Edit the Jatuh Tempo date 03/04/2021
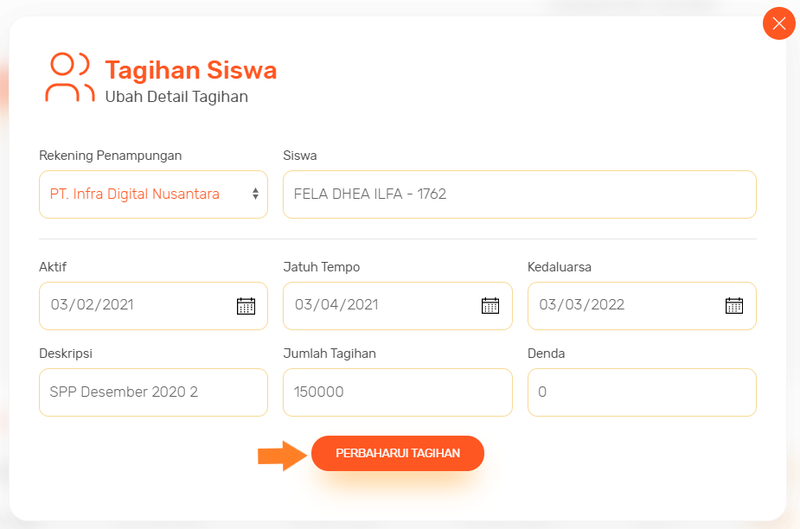The image size is (800, 529). click(x=397, y=306)
